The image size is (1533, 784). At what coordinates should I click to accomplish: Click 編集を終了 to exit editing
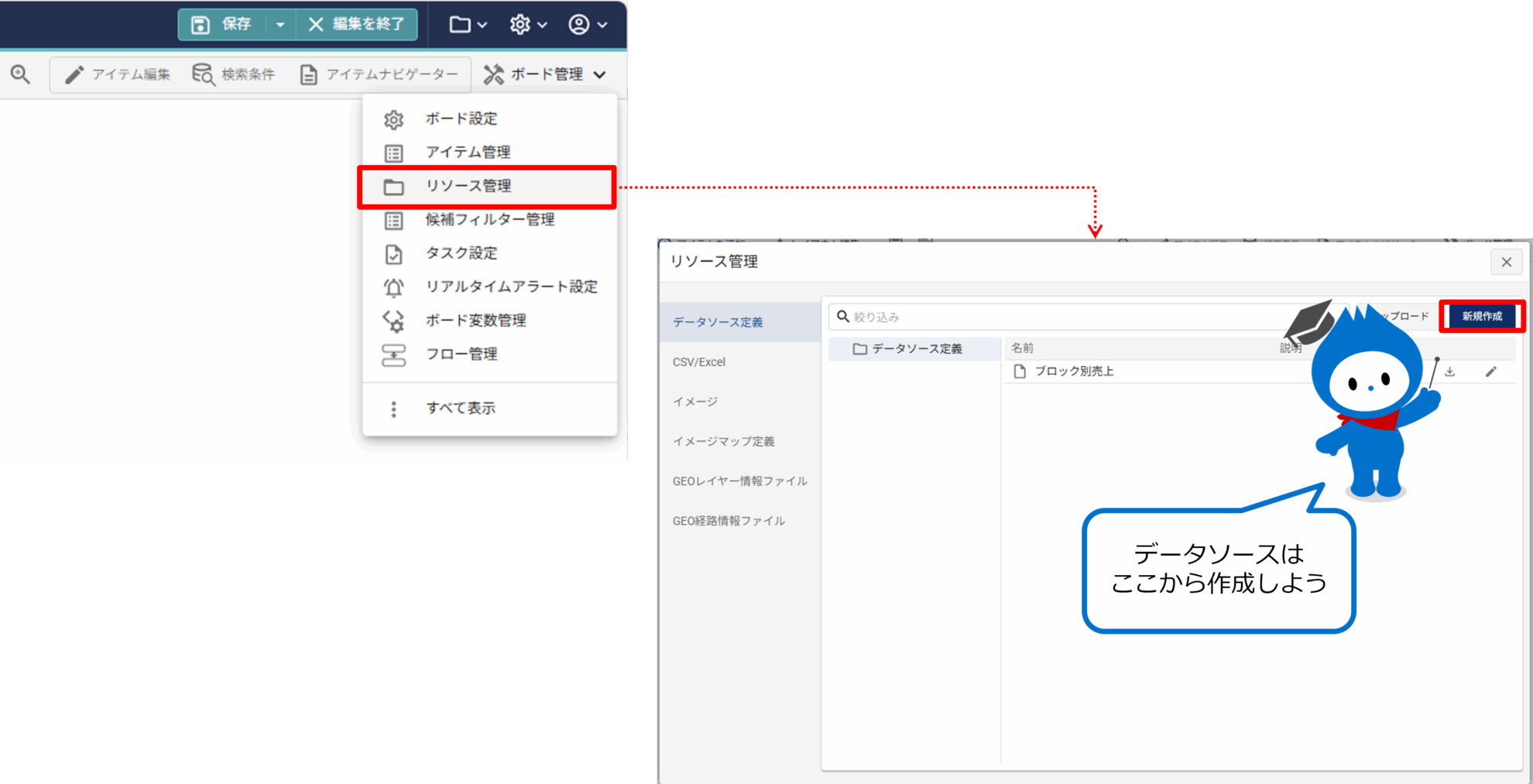[357, 25]
